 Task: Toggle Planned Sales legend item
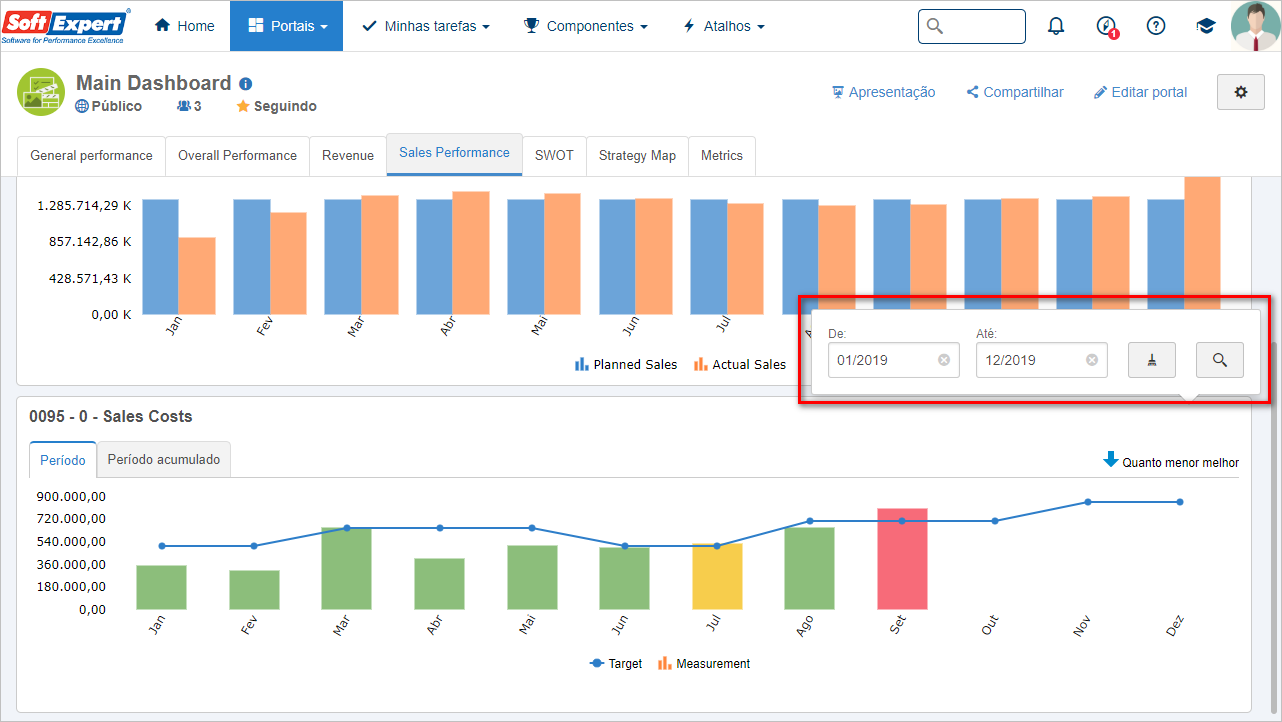(x=626, y=365)
